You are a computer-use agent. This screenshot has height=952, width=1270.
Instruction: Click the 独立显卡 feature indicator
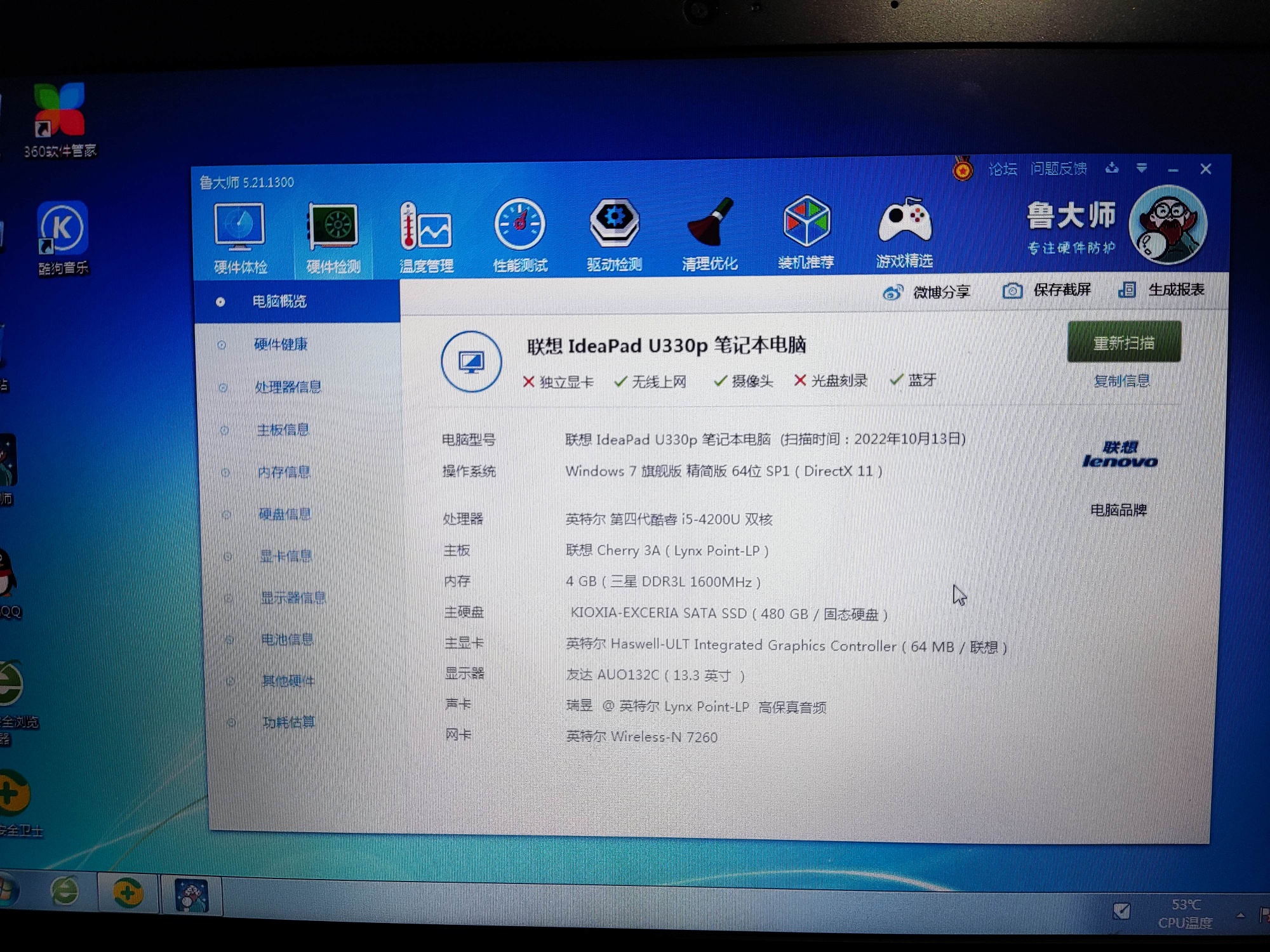(558, 382)
